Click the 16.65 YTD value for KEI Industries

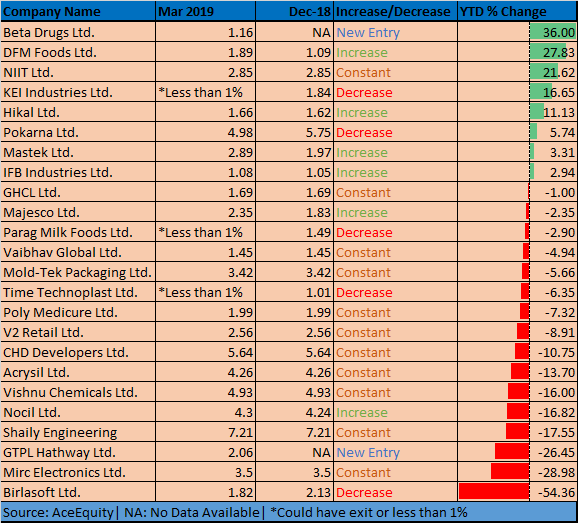[x=559, y=93]
